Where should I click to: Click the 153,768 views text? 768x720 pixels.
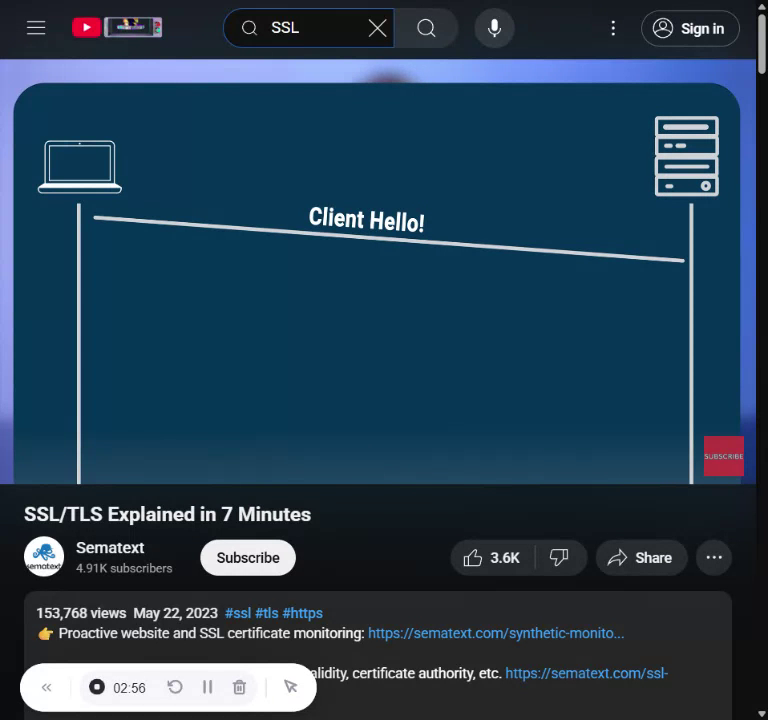point(81,613)
